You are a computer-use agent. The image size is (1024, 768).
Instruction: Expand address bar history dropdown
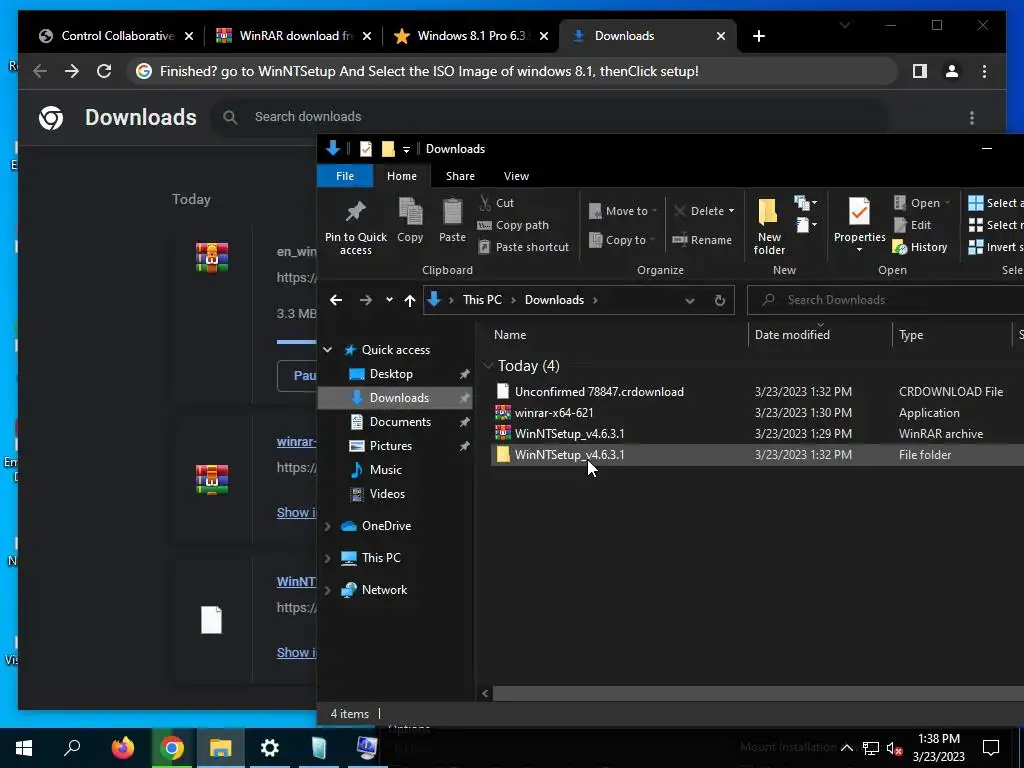click(690, 300)
